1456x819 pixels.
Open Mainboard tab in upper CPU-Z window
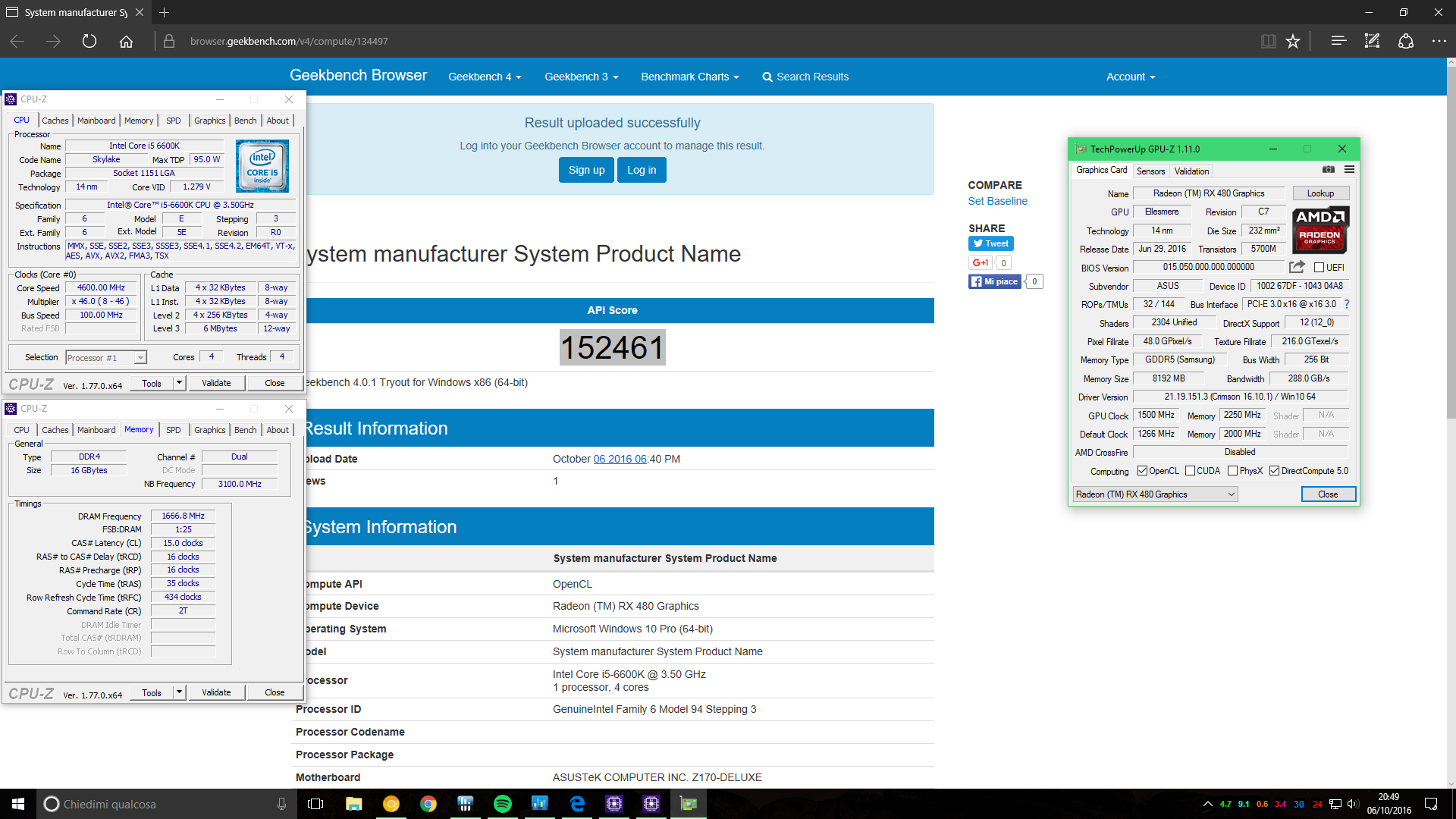(96, 121)
